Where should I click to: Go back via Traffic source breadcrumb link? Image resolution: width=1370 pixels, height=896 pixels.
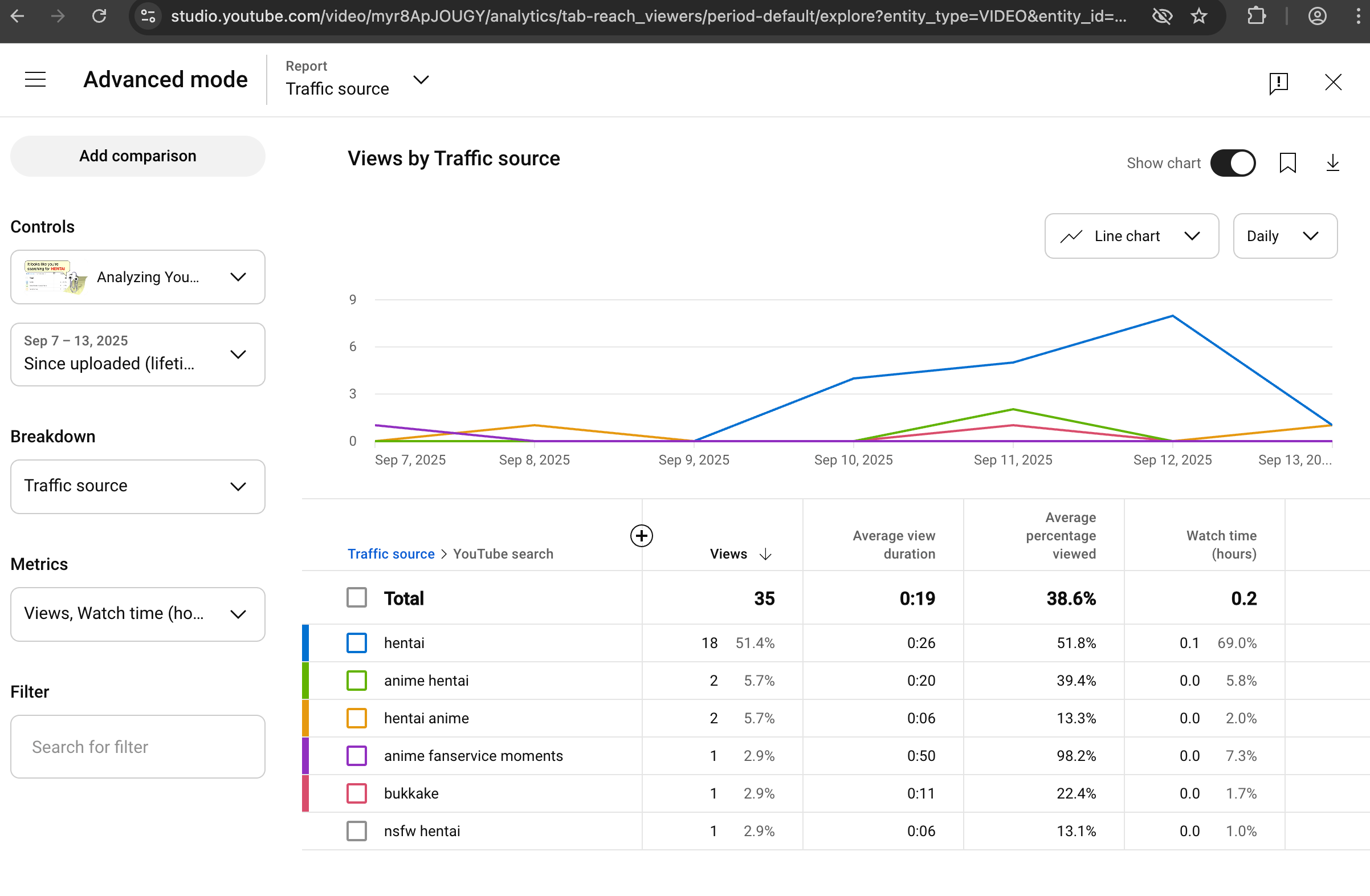(x=391, y=553)
